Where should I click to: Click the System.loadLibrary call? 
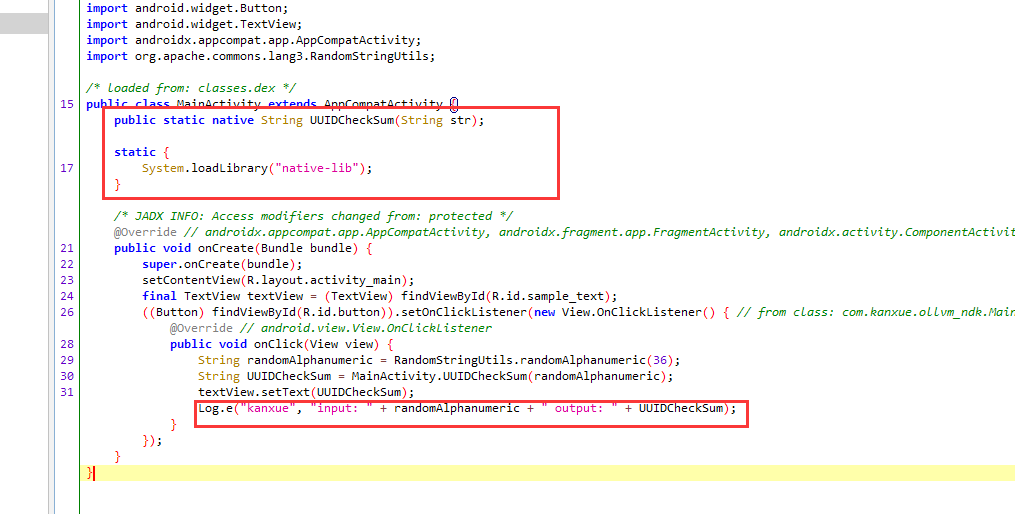click(257, 168)
